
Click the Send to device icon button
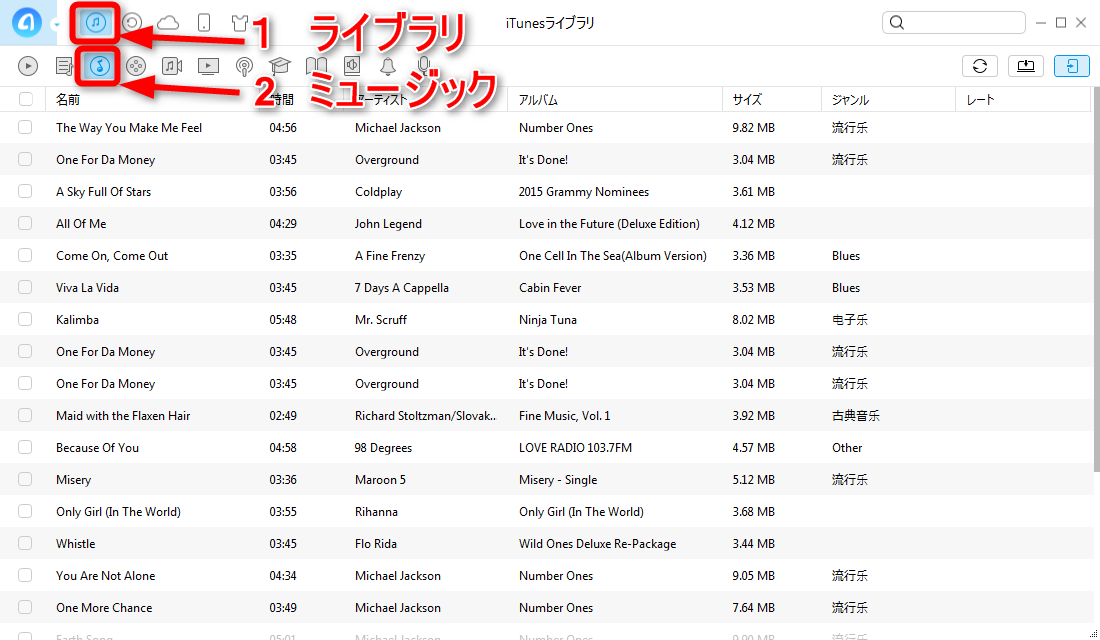1071,66
